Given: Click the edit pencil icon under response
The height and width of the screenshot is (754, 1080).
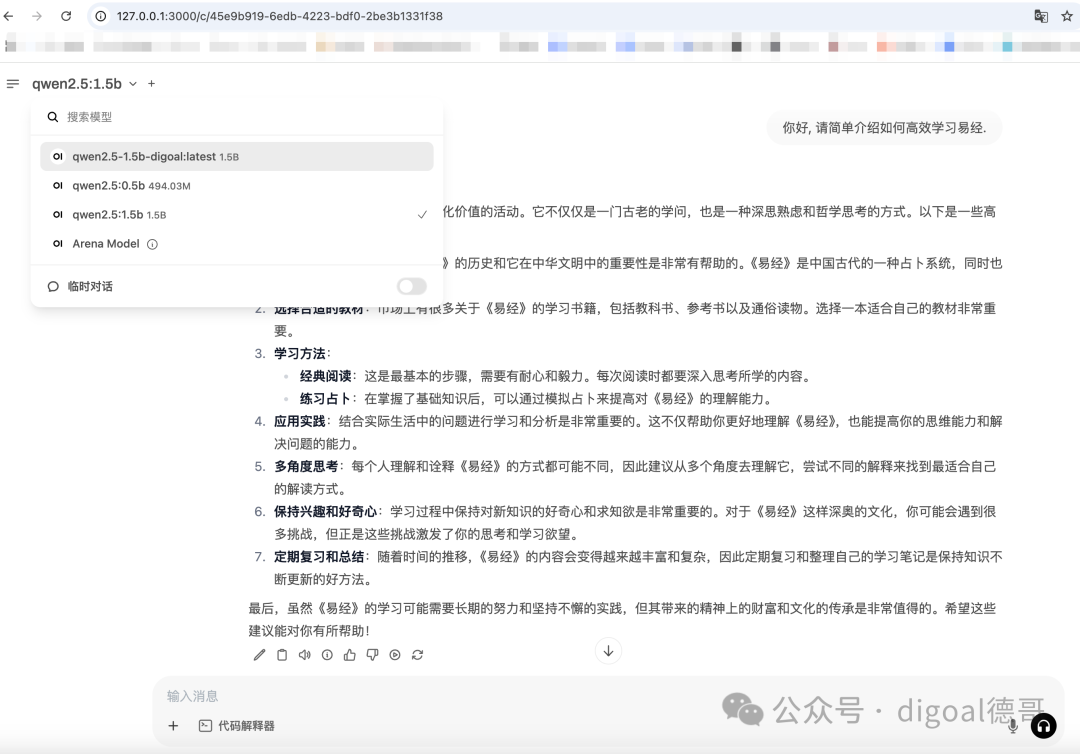Looking at the screenshot, I should point(259,655).
